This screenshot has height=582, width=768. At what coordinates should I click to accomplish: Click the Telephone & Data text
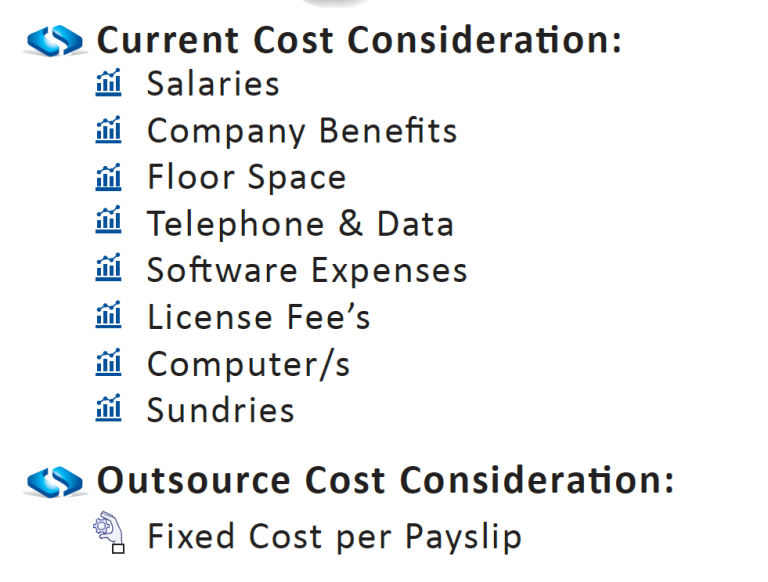click(x=300, y=223)
